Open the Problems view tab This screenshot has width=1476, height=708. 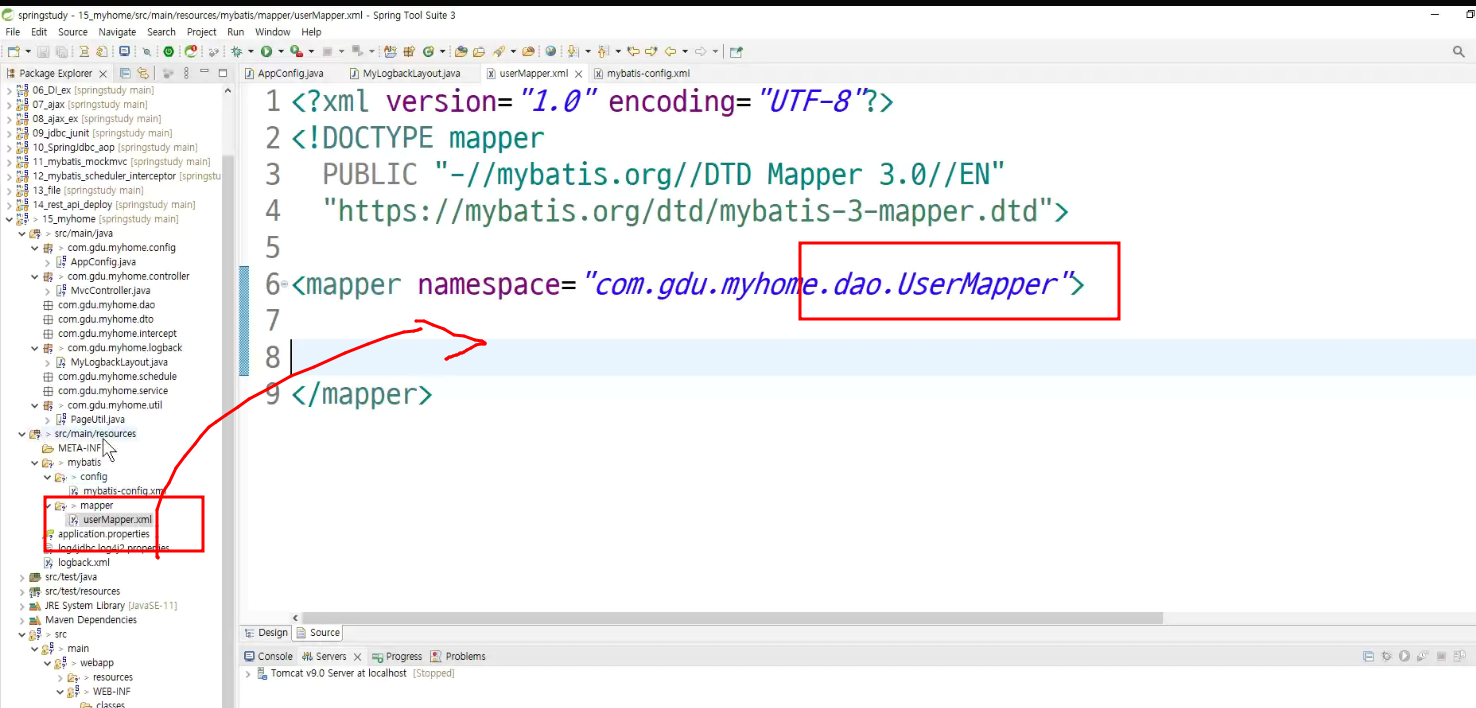(458, 657)
